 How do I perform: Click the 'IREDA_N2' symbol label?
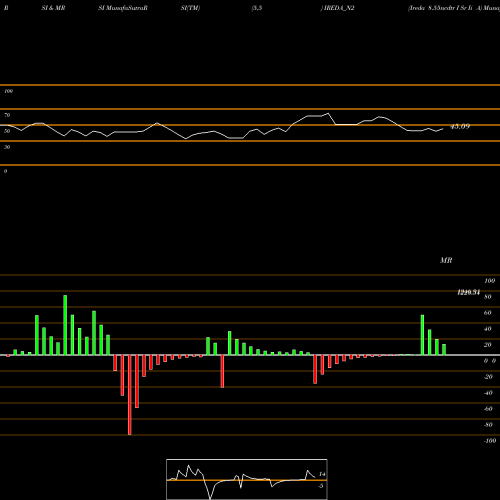tap(339, 8)
